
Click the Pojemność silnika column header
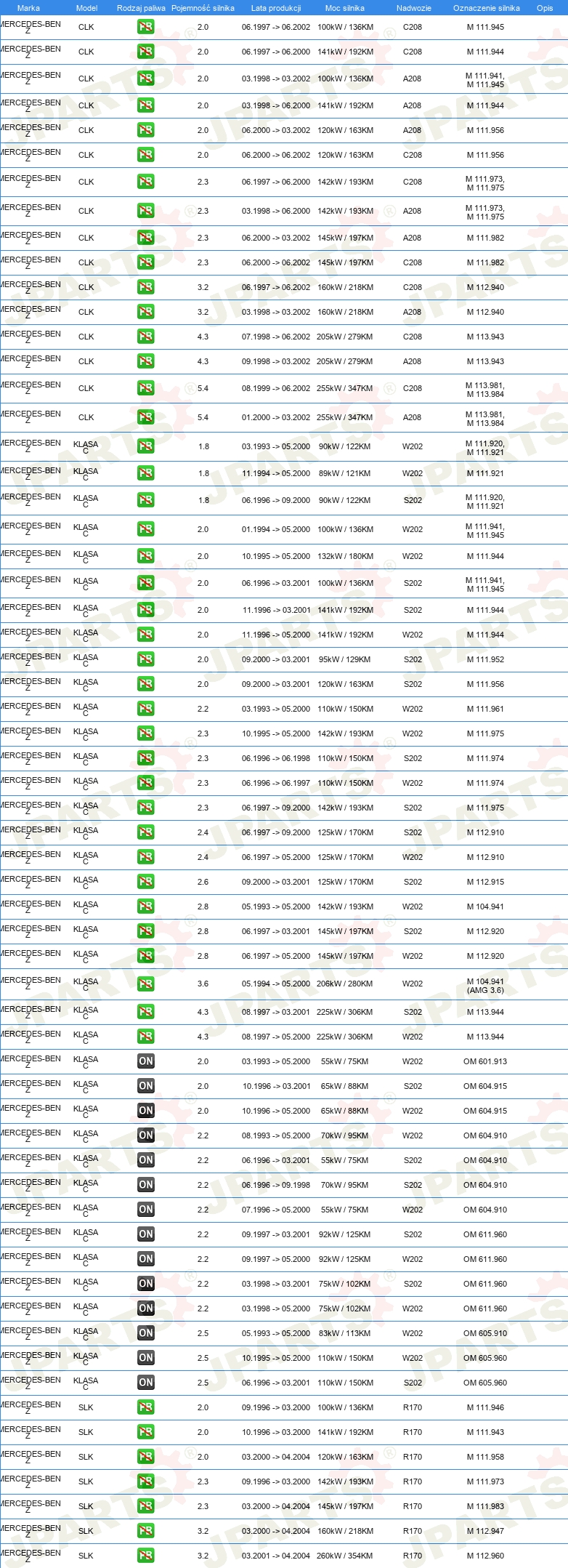pos(203,8)
